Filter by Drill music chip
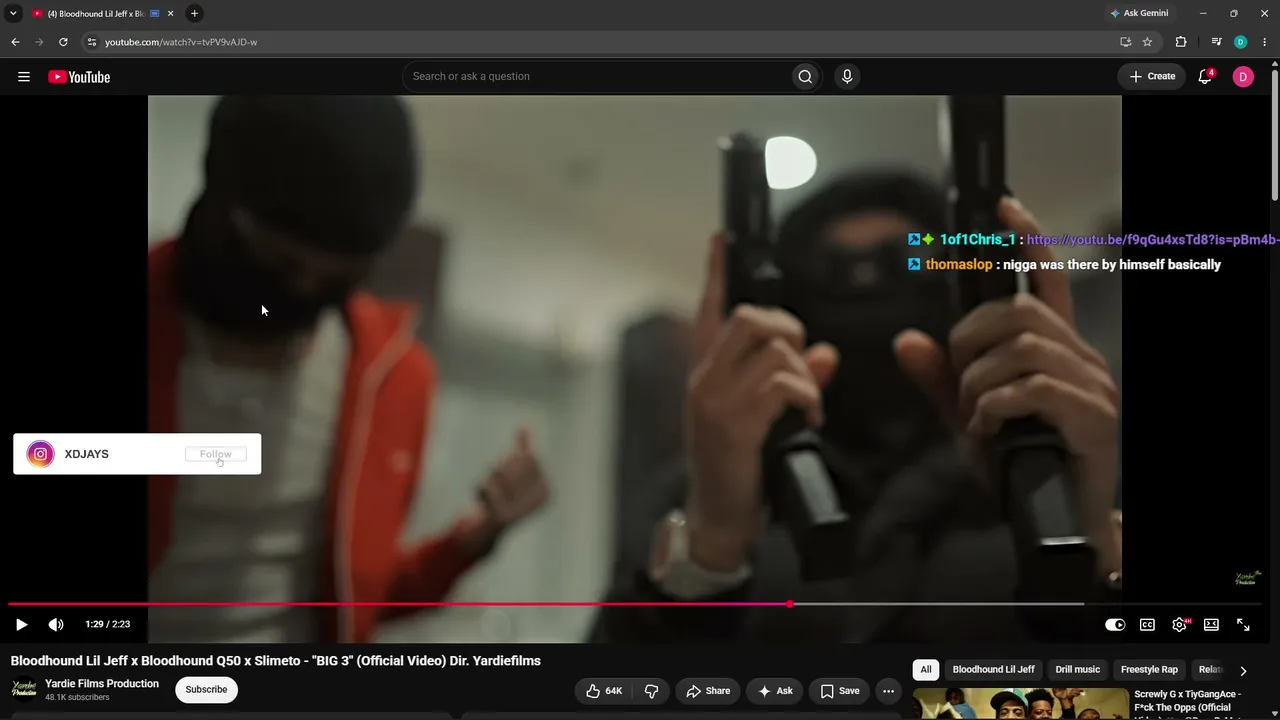 pyautogui.click(x=1078, y=670)
